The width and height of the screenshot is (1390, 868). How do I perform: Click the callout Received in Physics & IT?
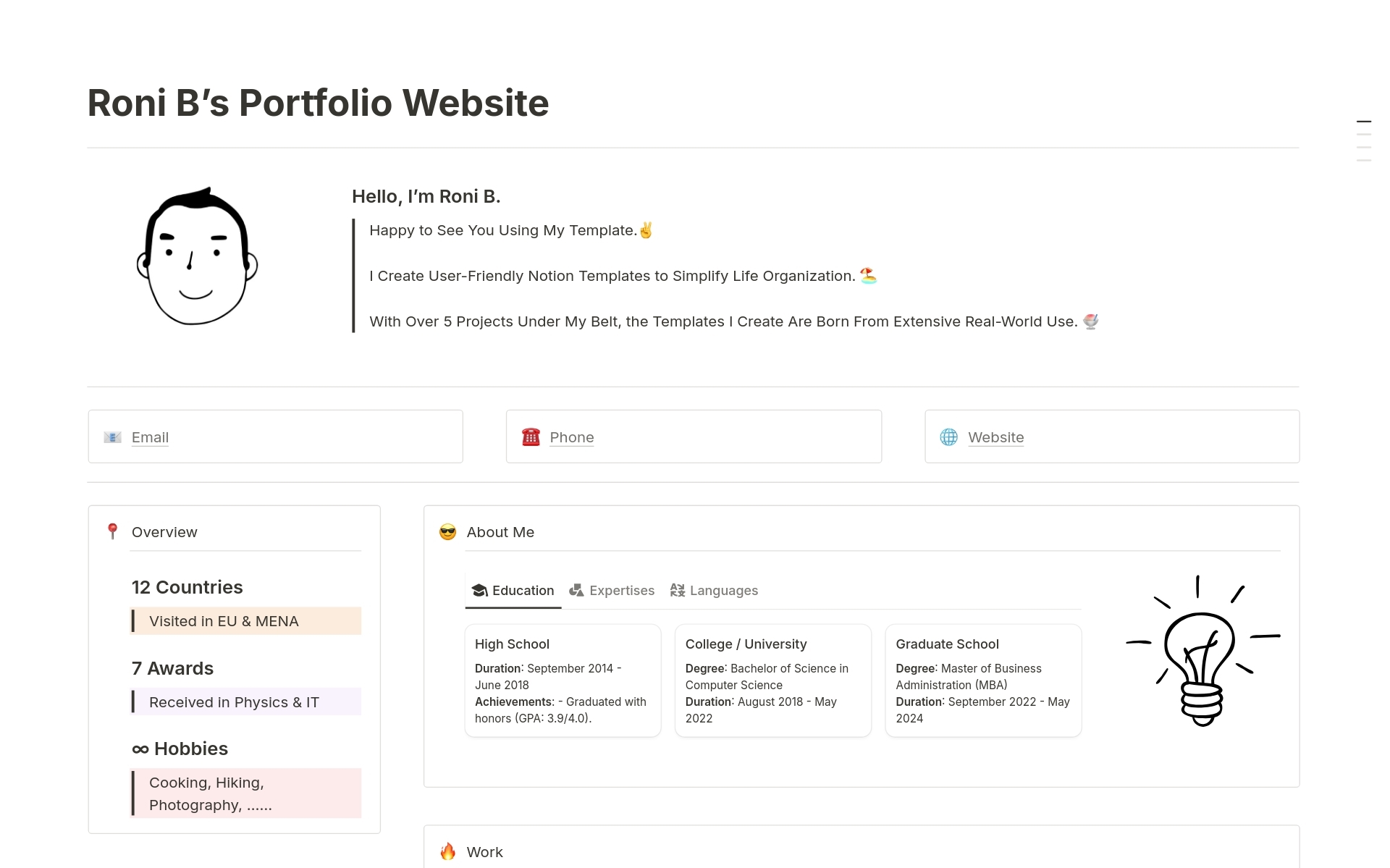point(245,701)
